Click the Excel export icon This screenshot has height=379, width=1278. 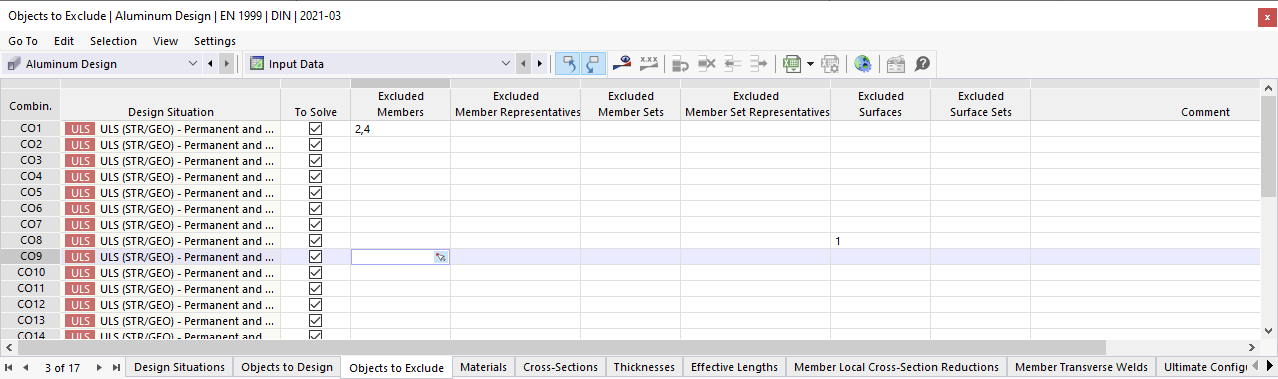pos(791,64)
